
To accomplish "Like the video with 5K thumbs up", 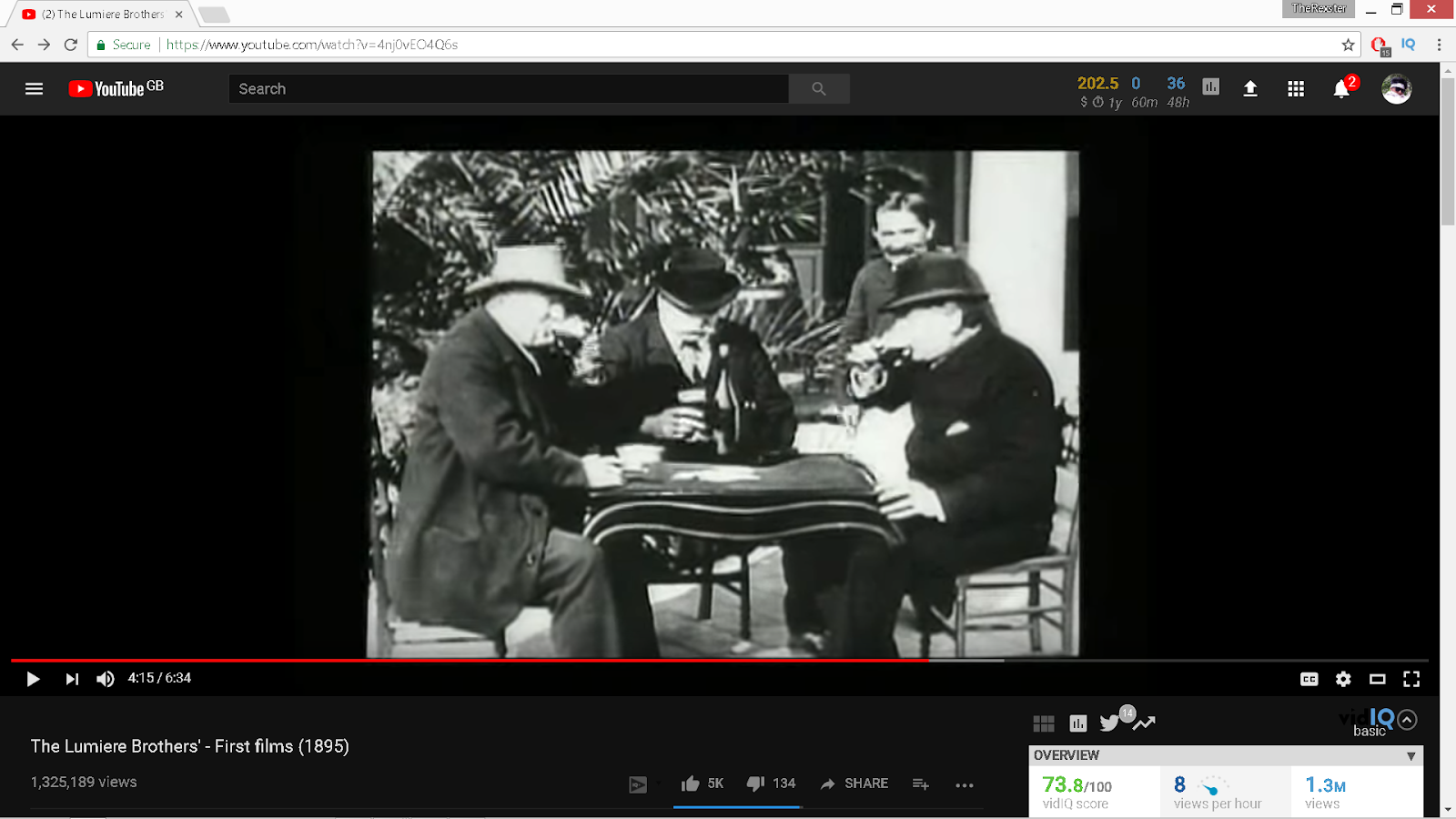I will (x=703, y=784).
